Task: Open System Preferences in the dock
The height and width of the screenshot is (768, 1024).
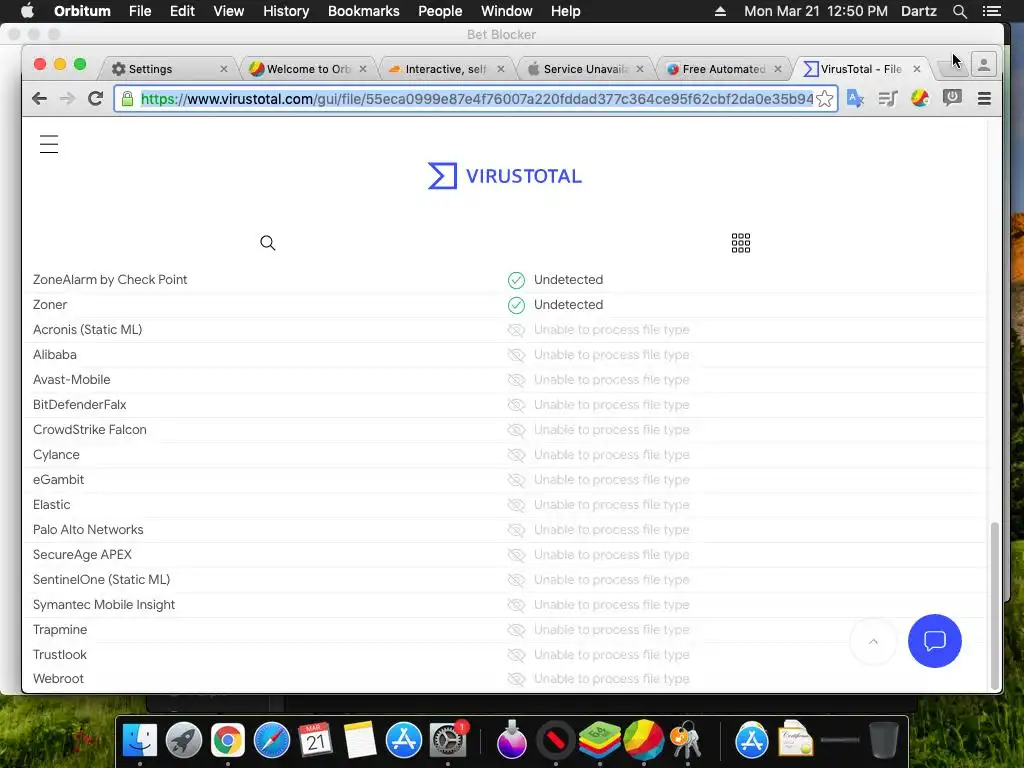Action: pyautogui.click(x=448, y=740)
